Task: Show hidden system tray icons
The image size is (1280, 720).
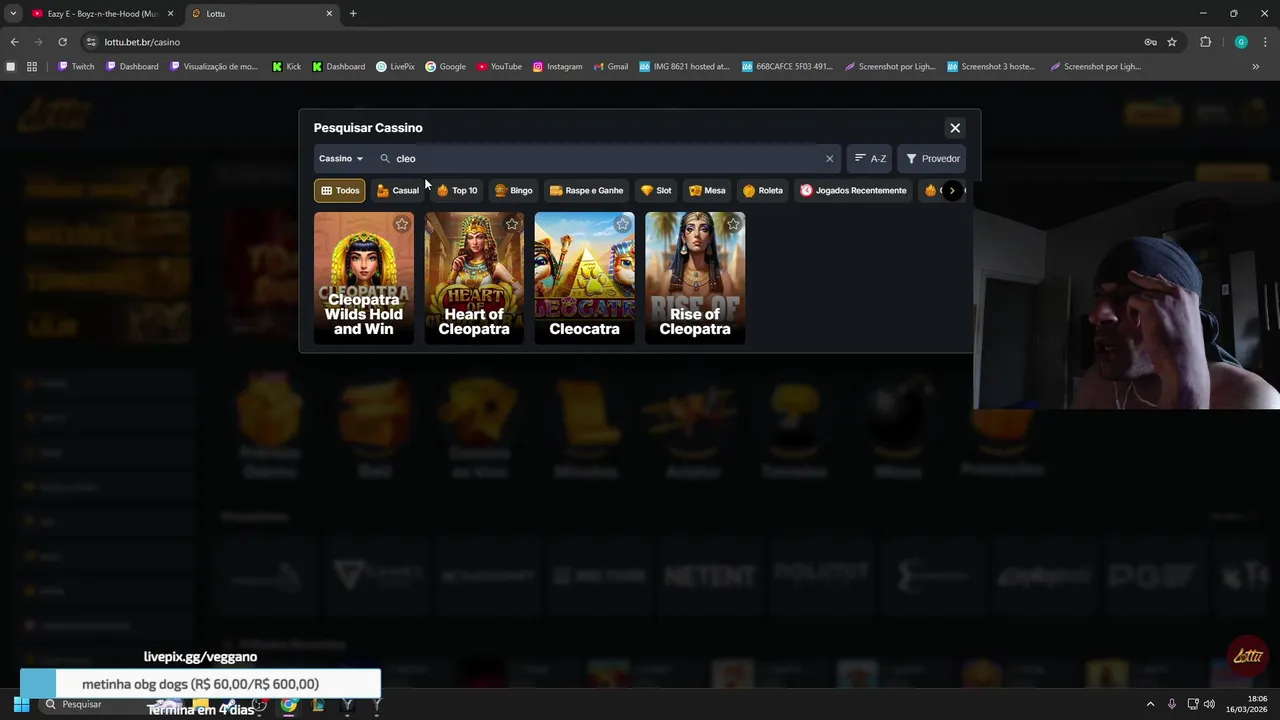Action: pos(1150,704)
